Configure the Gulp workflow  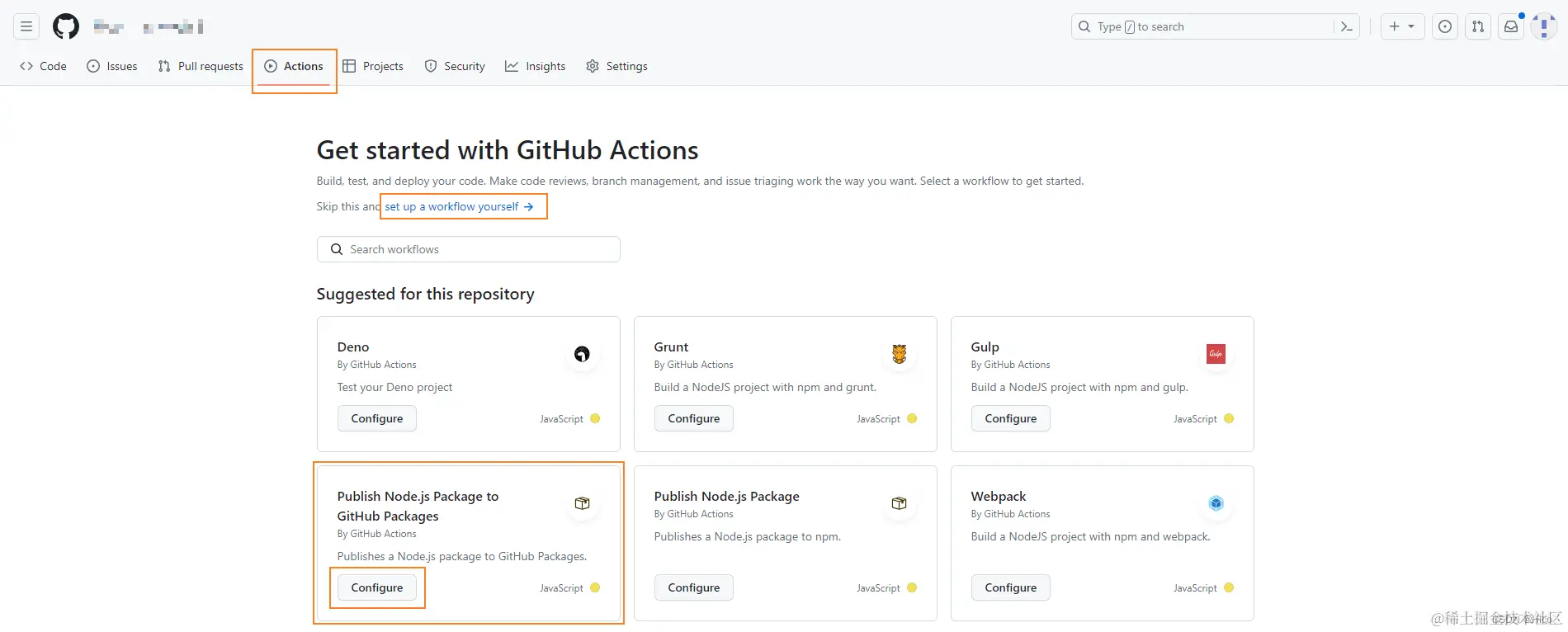(1010, 418)
